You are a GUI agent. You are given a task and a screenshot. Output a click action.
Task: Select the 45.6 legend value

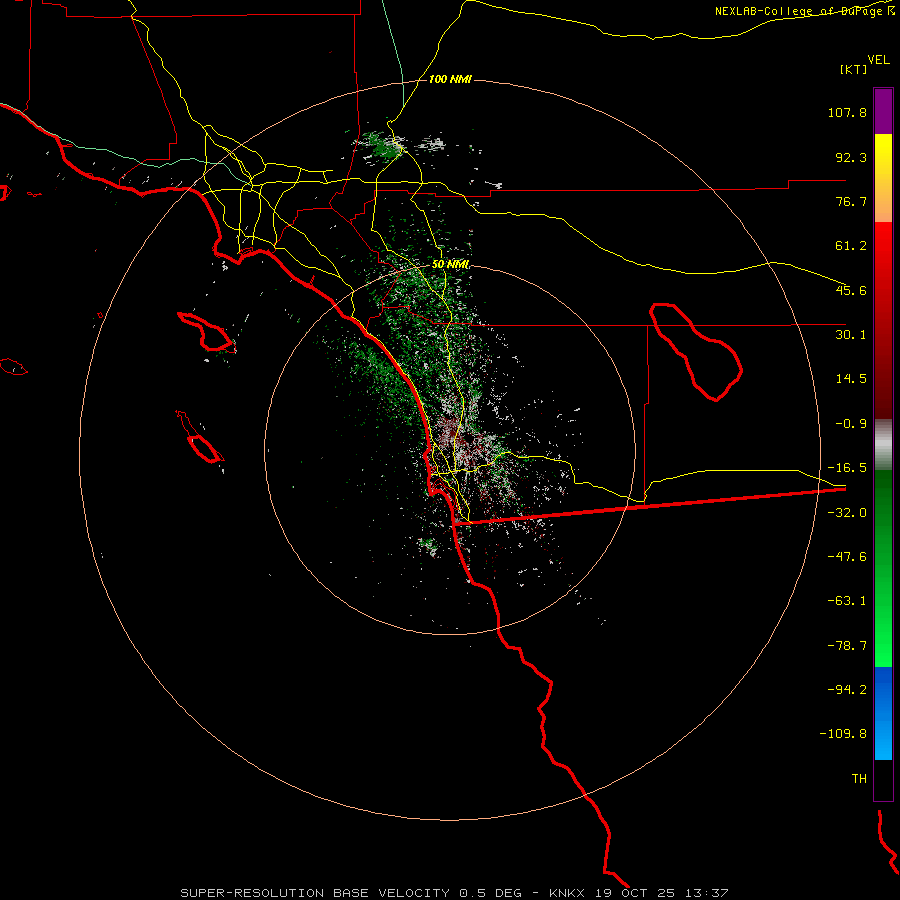click(x=851, y=290)
